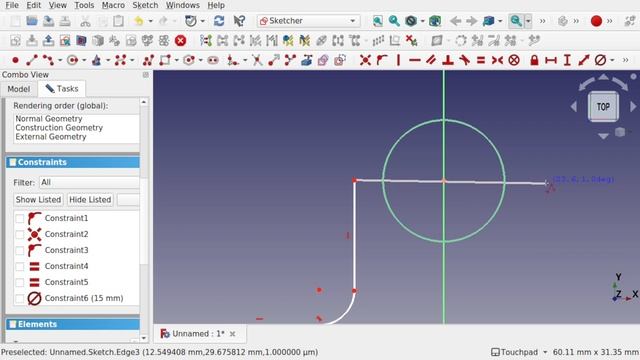Screen dimensions: 640x360
Task: Apply equal constraint
Action: point(481,60)
